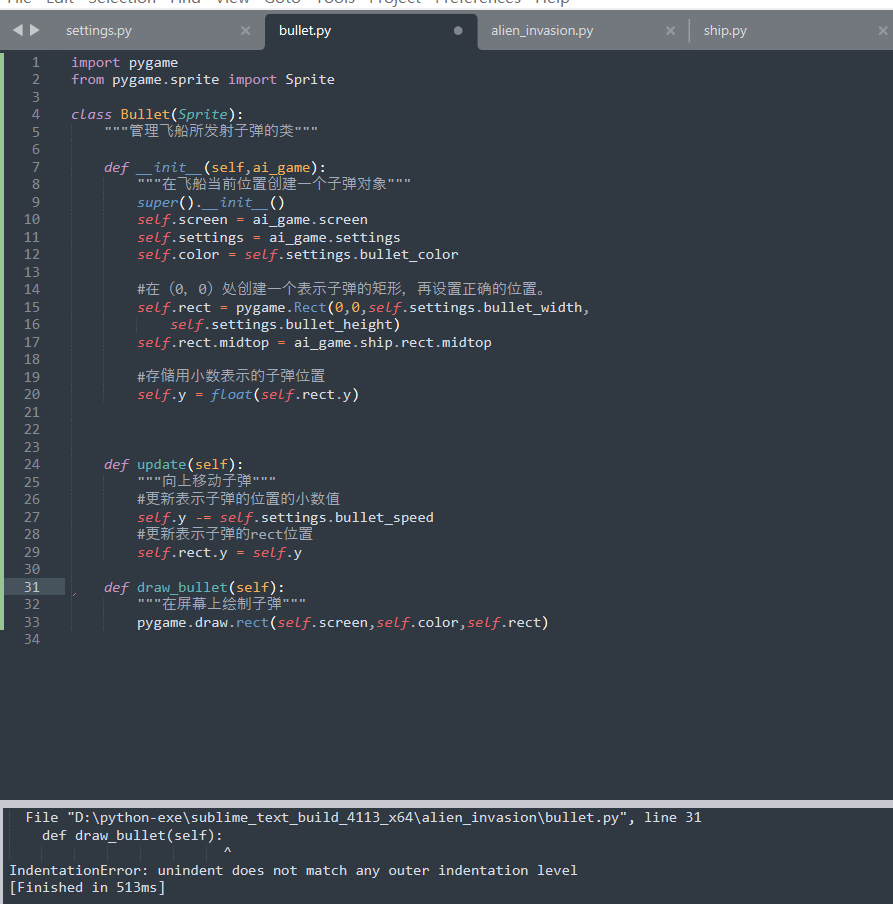Viewport: 893px width, 904px height.
Task: Click the IndentationError message in output panel
Action: pos(293,870)
